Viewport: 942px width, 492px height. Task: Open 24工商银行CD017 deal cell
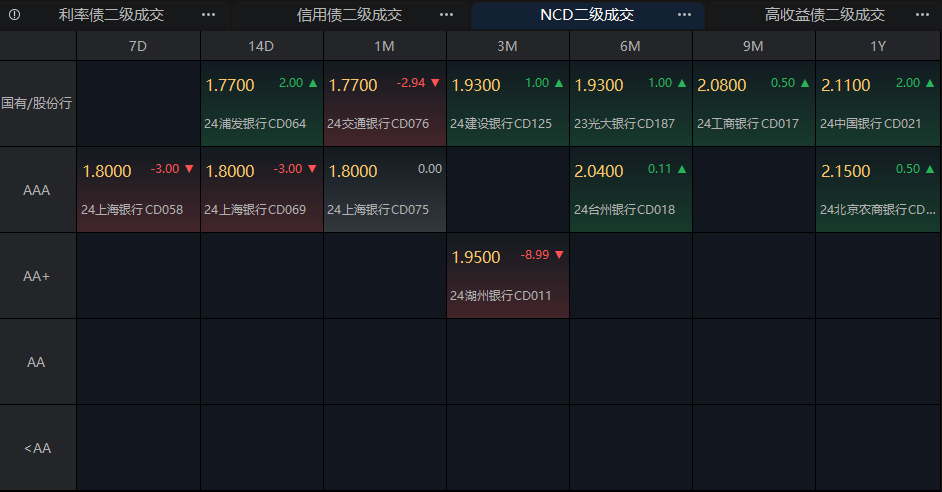tap(754, 103)
